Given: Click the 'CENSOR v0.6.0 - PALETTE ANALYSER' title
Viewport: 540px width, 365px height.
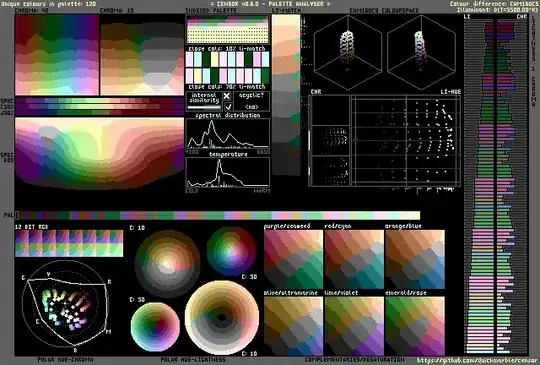Looking at the screenshot, I should [270, 4].
